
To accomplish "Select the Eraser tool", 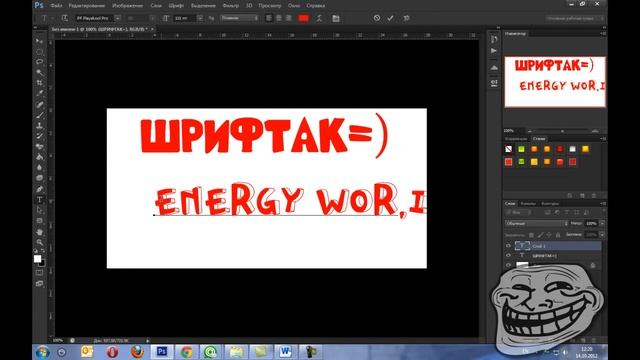I will 39,147.
